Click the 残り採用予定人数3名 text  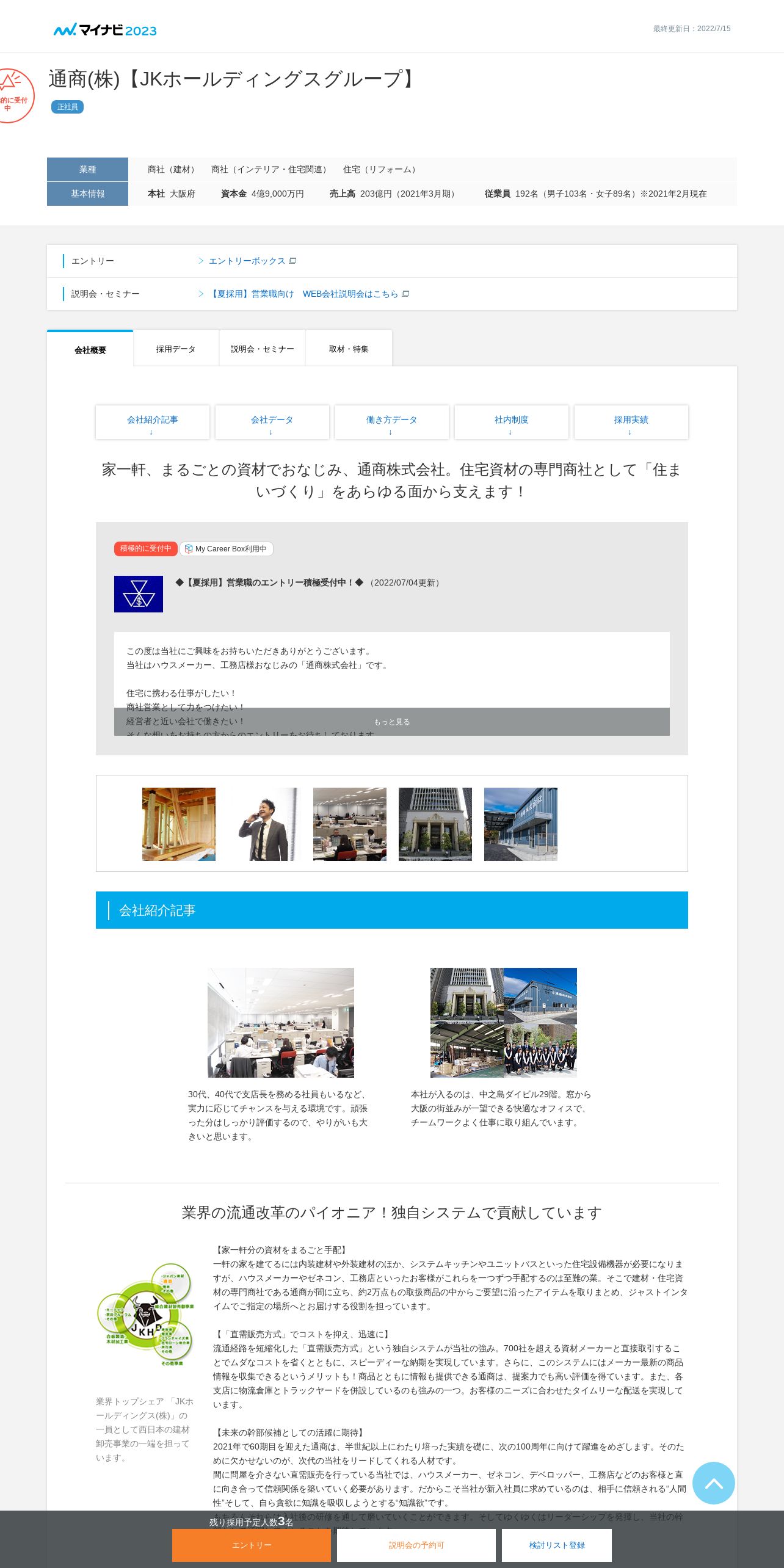pos(252,1522)
